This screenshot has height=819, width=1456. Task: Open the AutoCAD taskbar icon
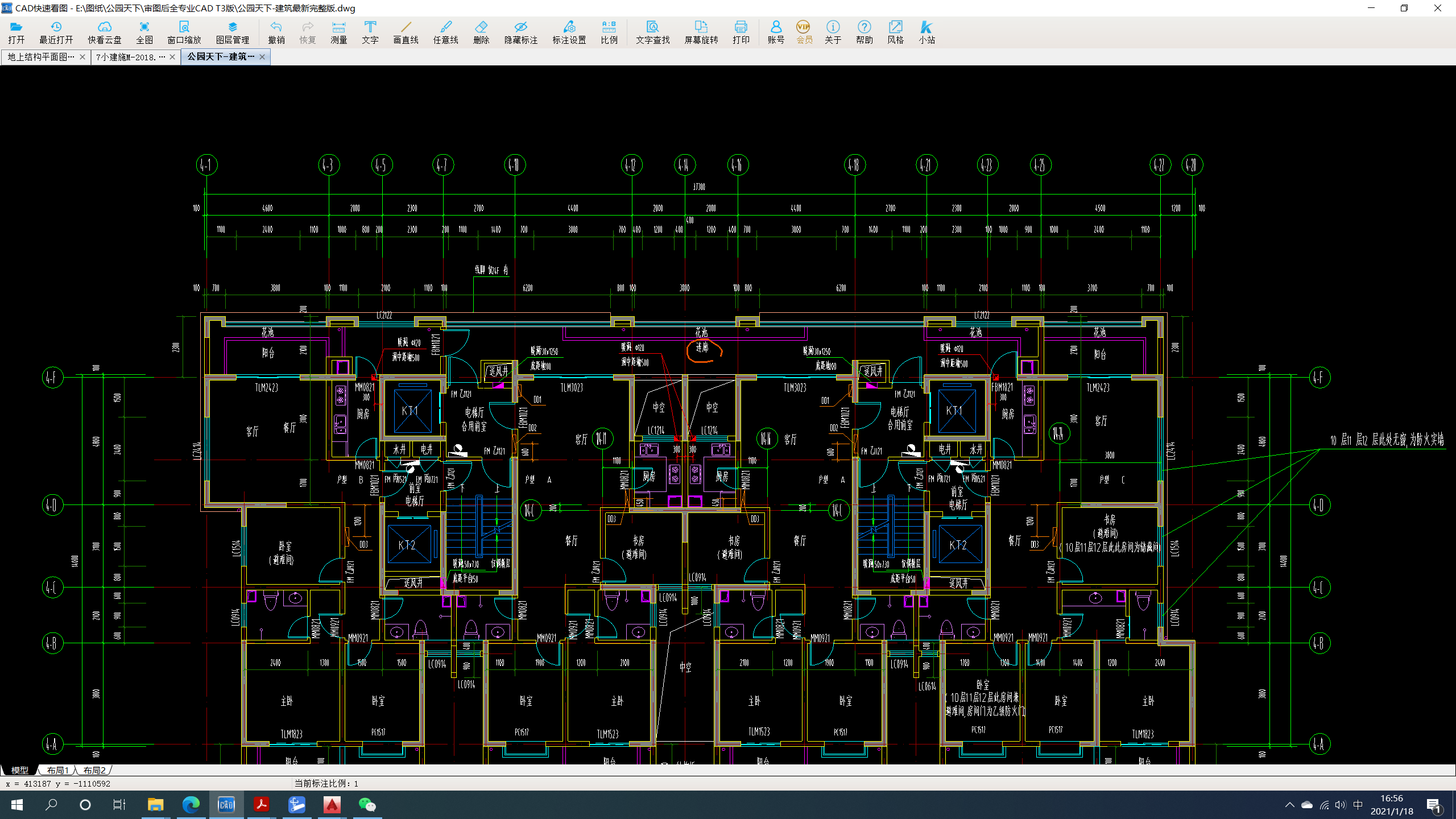tap(332, 805)
